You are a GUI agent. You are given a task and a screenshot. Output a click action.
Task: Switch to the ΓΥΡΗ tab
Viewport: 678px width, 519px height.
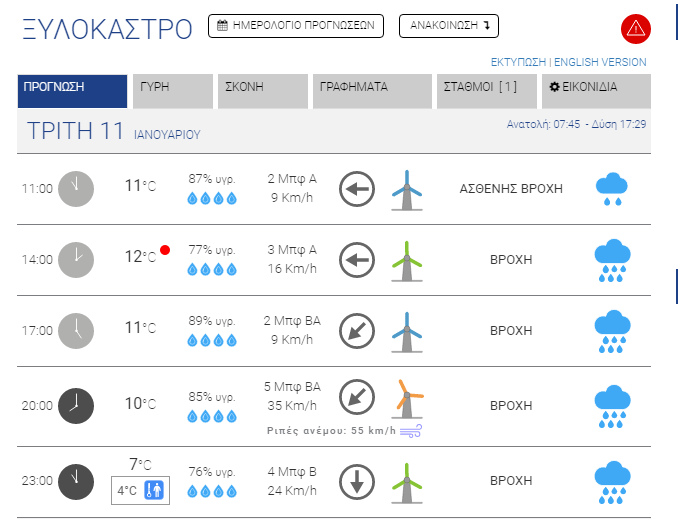[173, 88]
